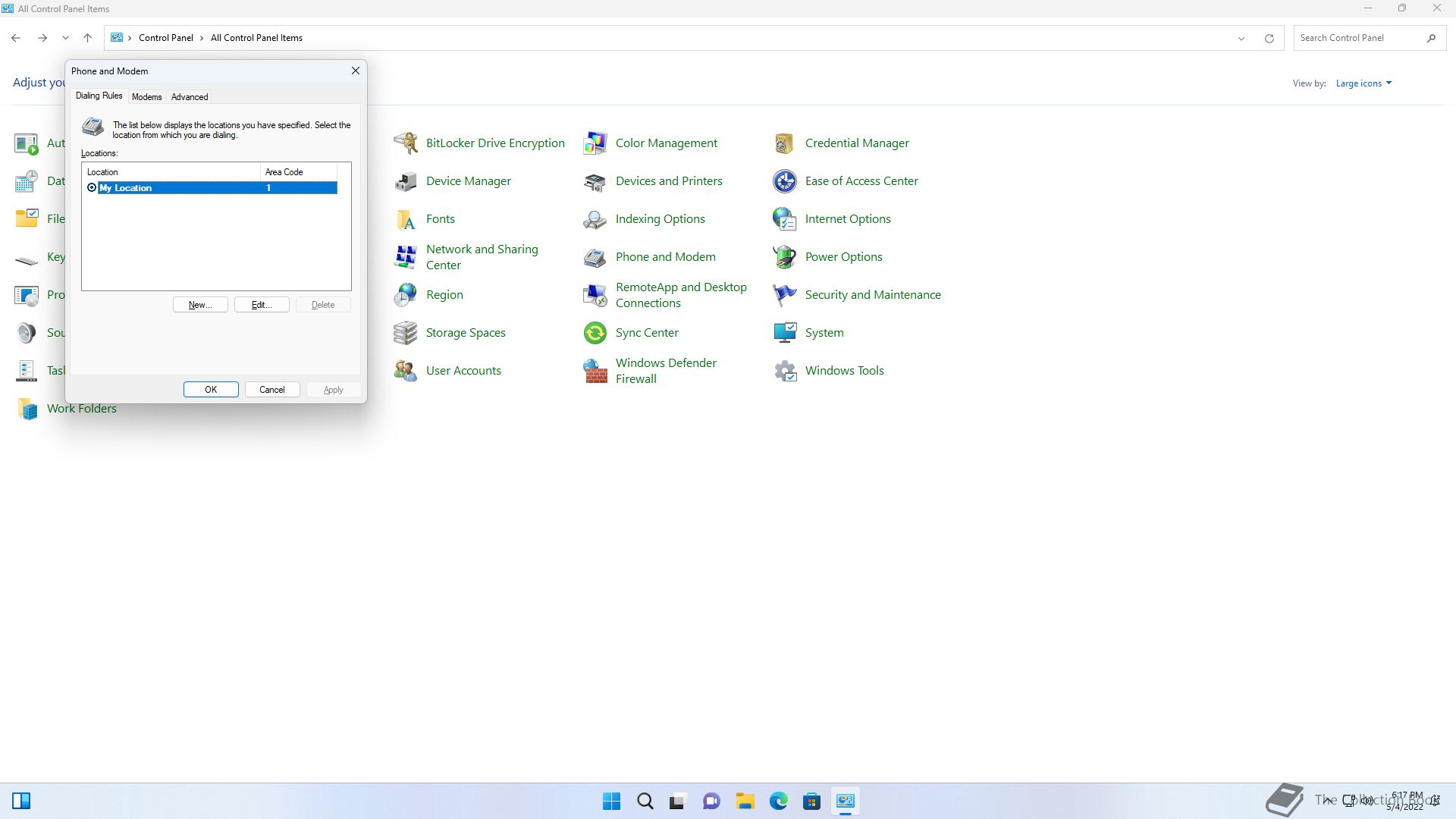Switch to the Advanced tab
This screenshot has height=819, width=1456.
(x=190, y=97)
